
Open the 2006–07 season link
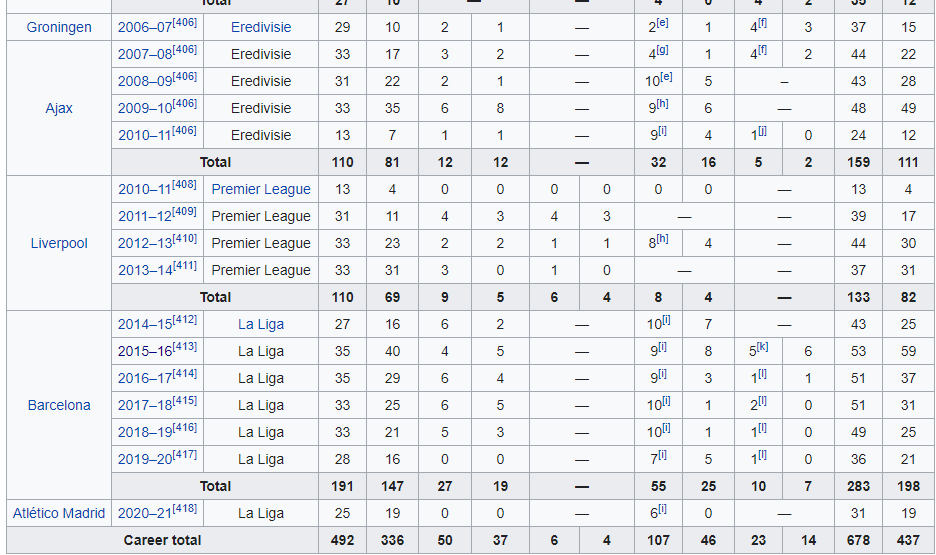(145, 27)
